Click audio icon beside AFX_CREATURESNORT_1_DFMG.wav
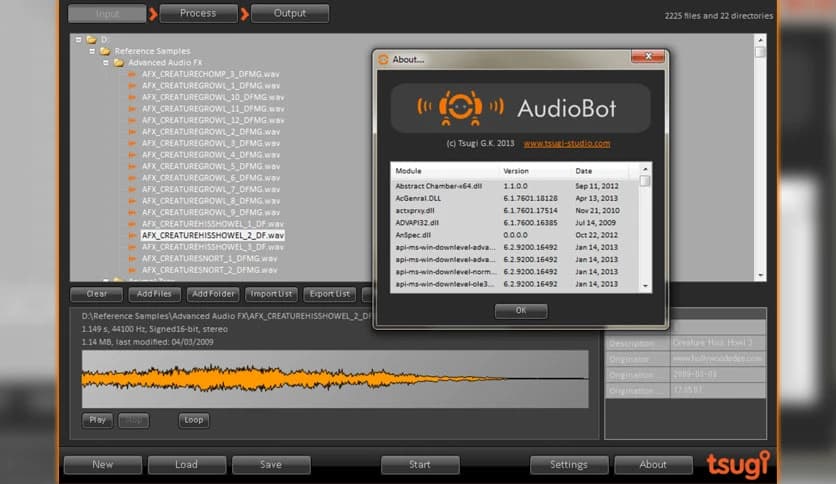This screenshot has height=484, width=836. pyautogui.click(x=132, y=259)
